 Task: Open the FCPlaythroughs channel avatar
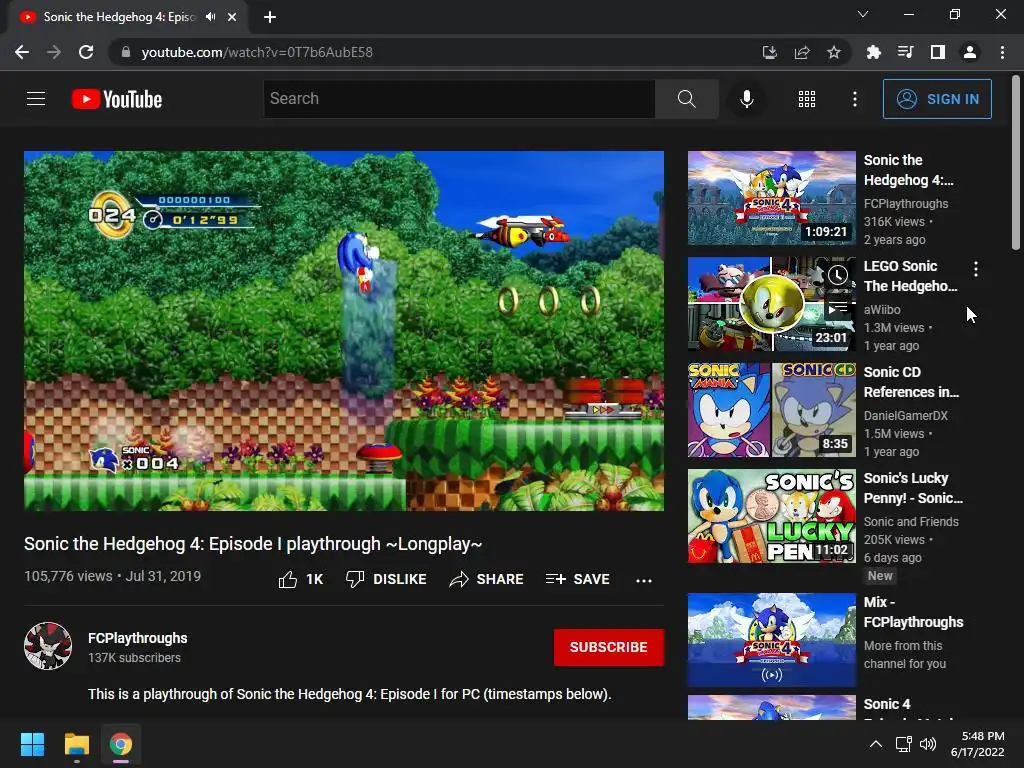click(x=48, y=646)
